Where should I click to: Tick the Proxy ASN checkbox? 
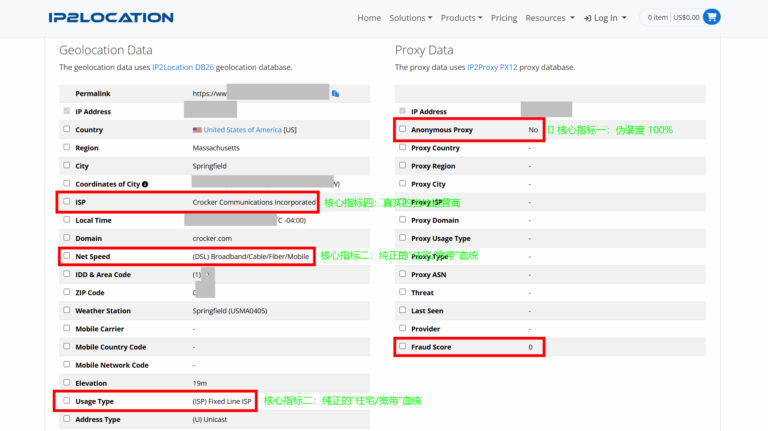[x=403, y=274]
